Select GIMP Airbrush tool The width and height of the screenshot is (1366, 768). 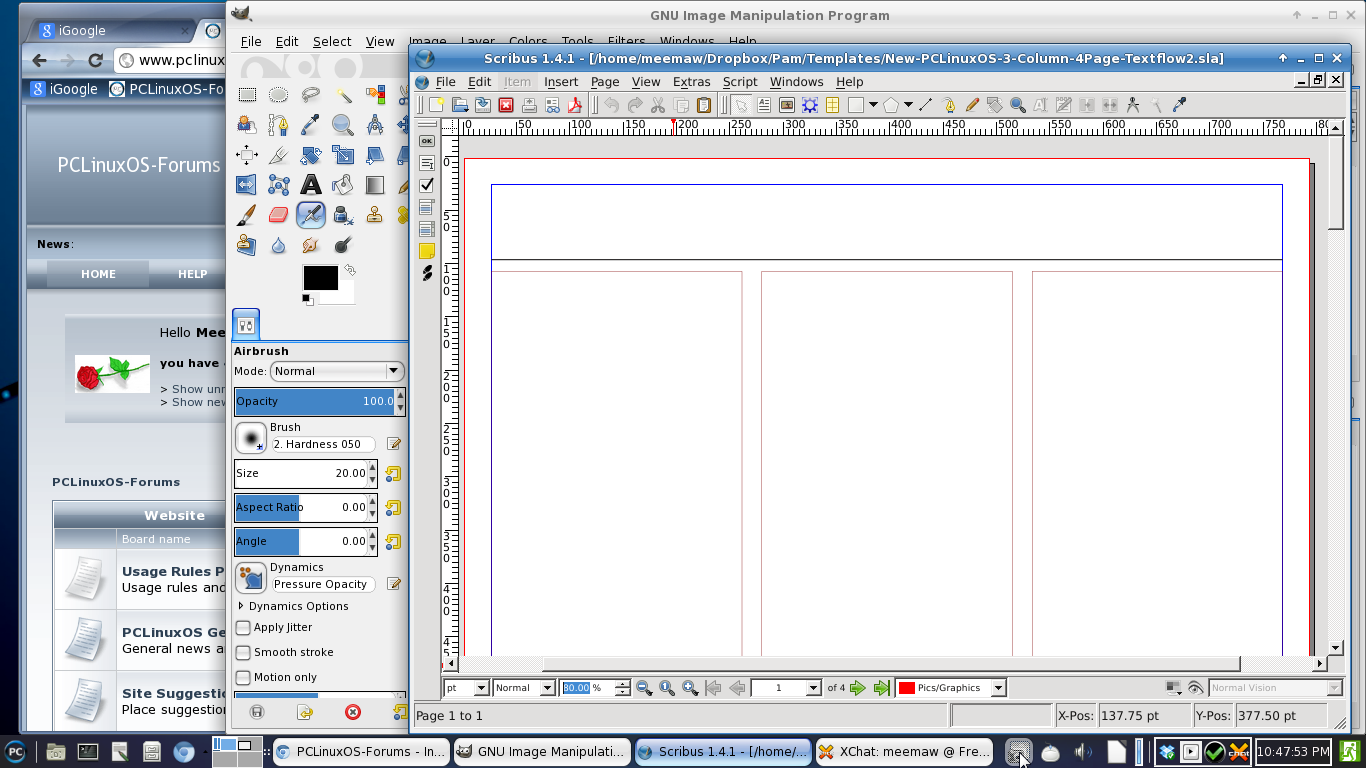311,215
